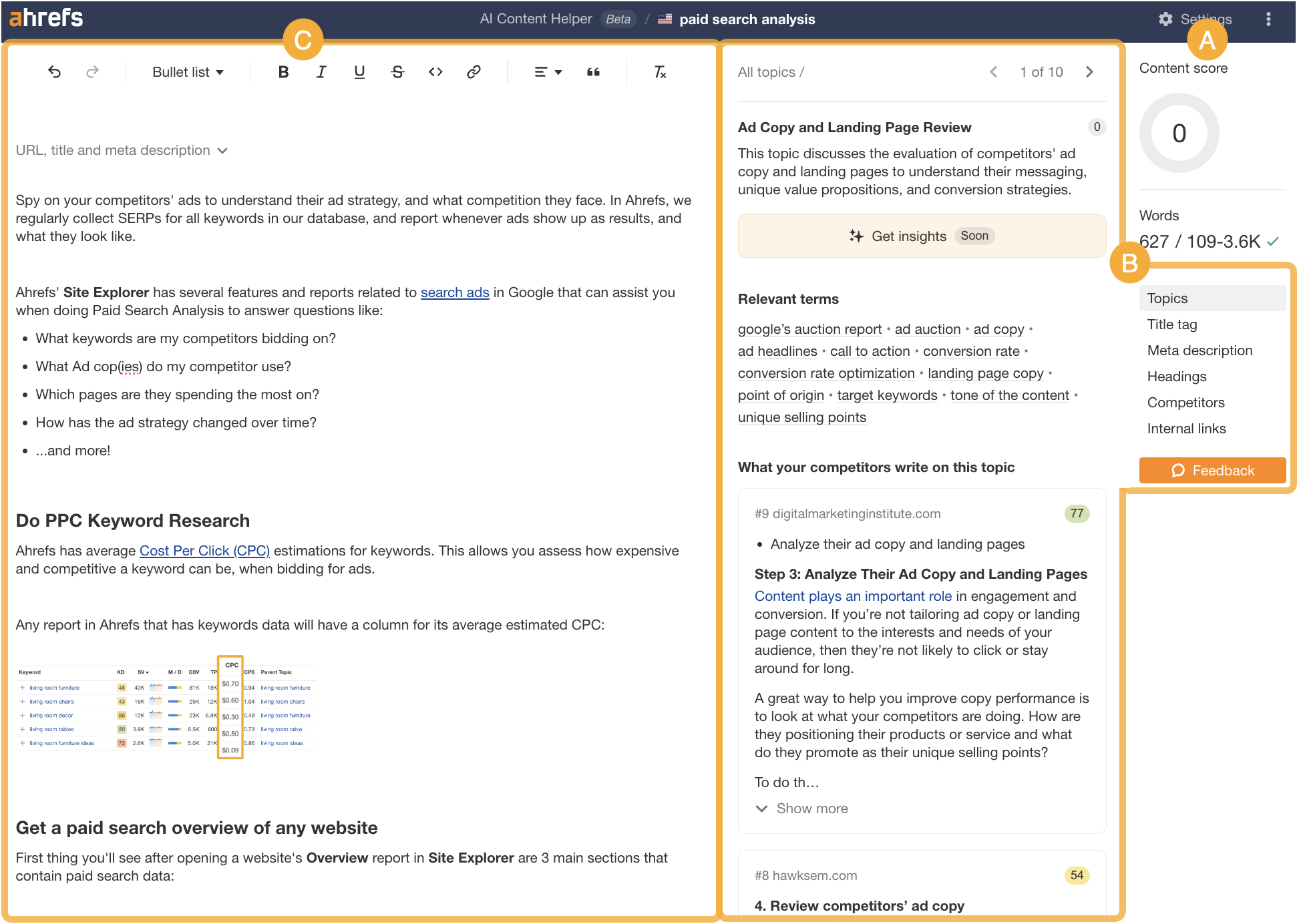Click the ad headlines term
Screen dimensions: 1297x924
point(777,351)
